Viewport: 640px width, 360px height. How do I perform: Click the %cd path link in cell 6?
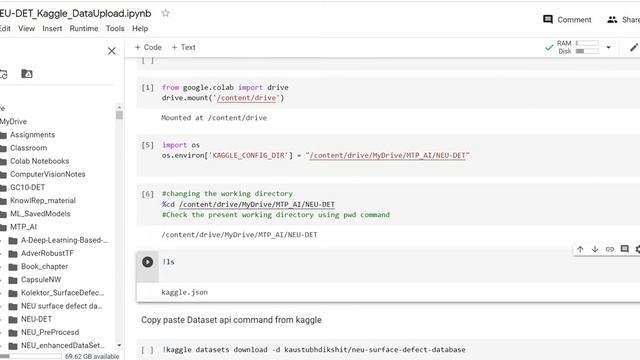click(x=257, y=204)
